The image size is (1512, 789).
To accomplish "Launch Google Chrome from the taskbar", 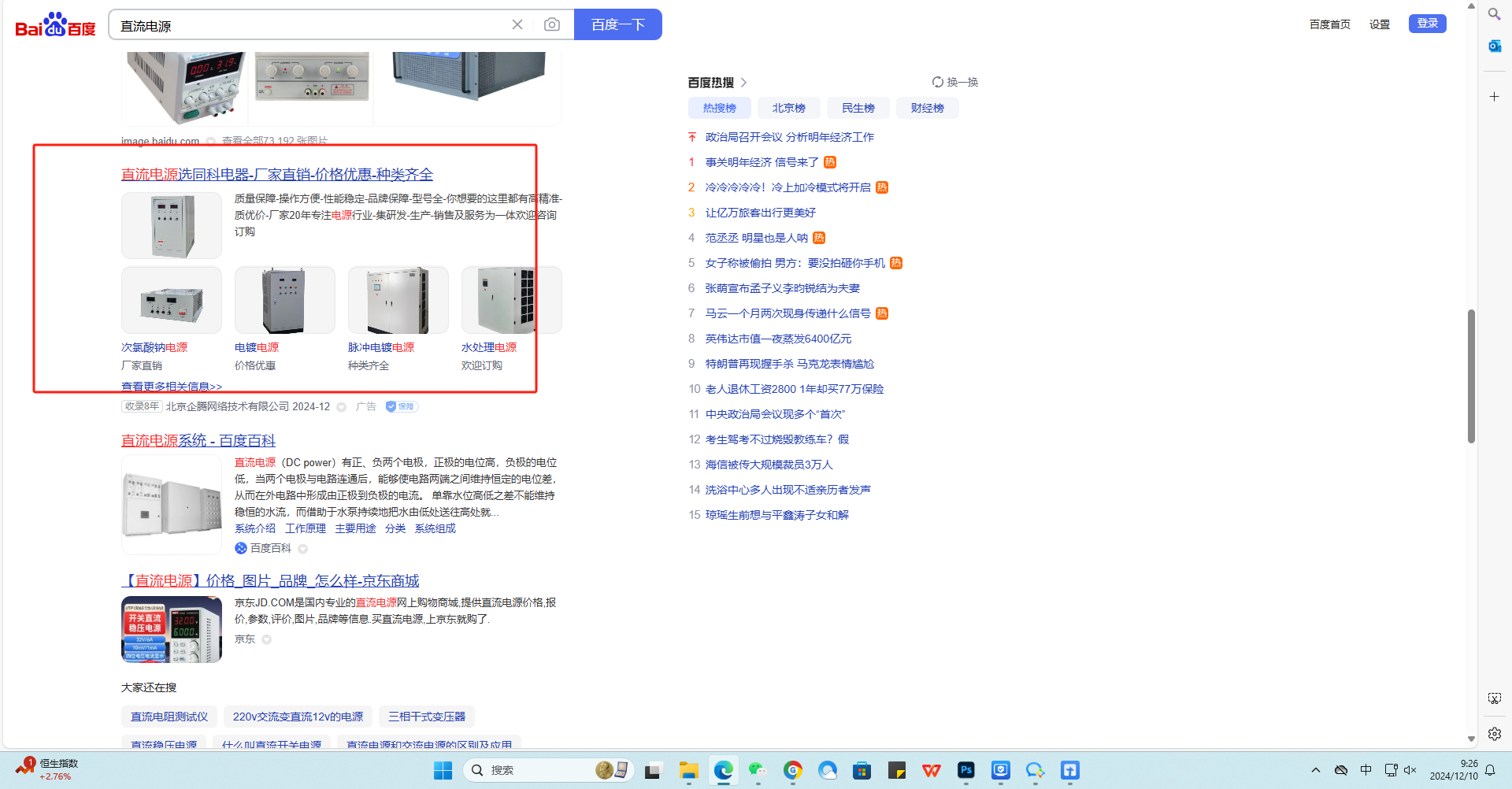I will (x=792, y=770).
